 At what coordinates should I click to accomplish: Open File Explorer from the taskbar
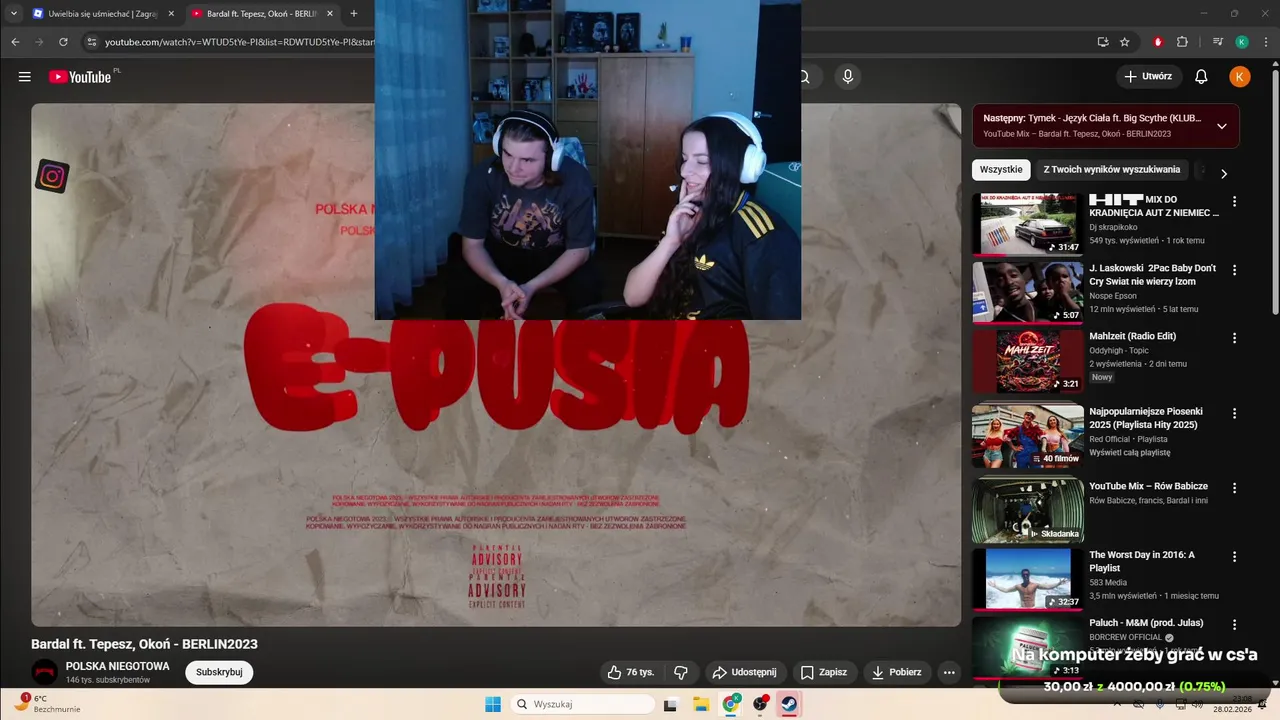(x=700, y=704)
